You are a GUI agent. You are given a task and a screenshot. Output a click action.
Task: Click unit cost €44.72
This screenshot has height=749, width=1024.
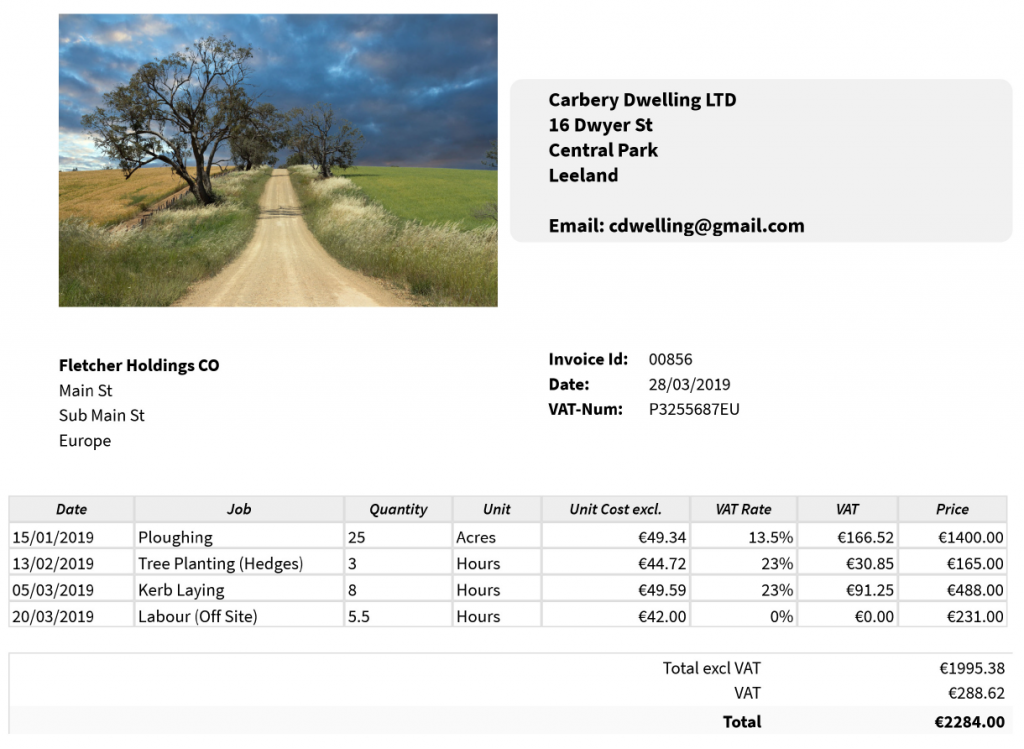tap(615, 563)
